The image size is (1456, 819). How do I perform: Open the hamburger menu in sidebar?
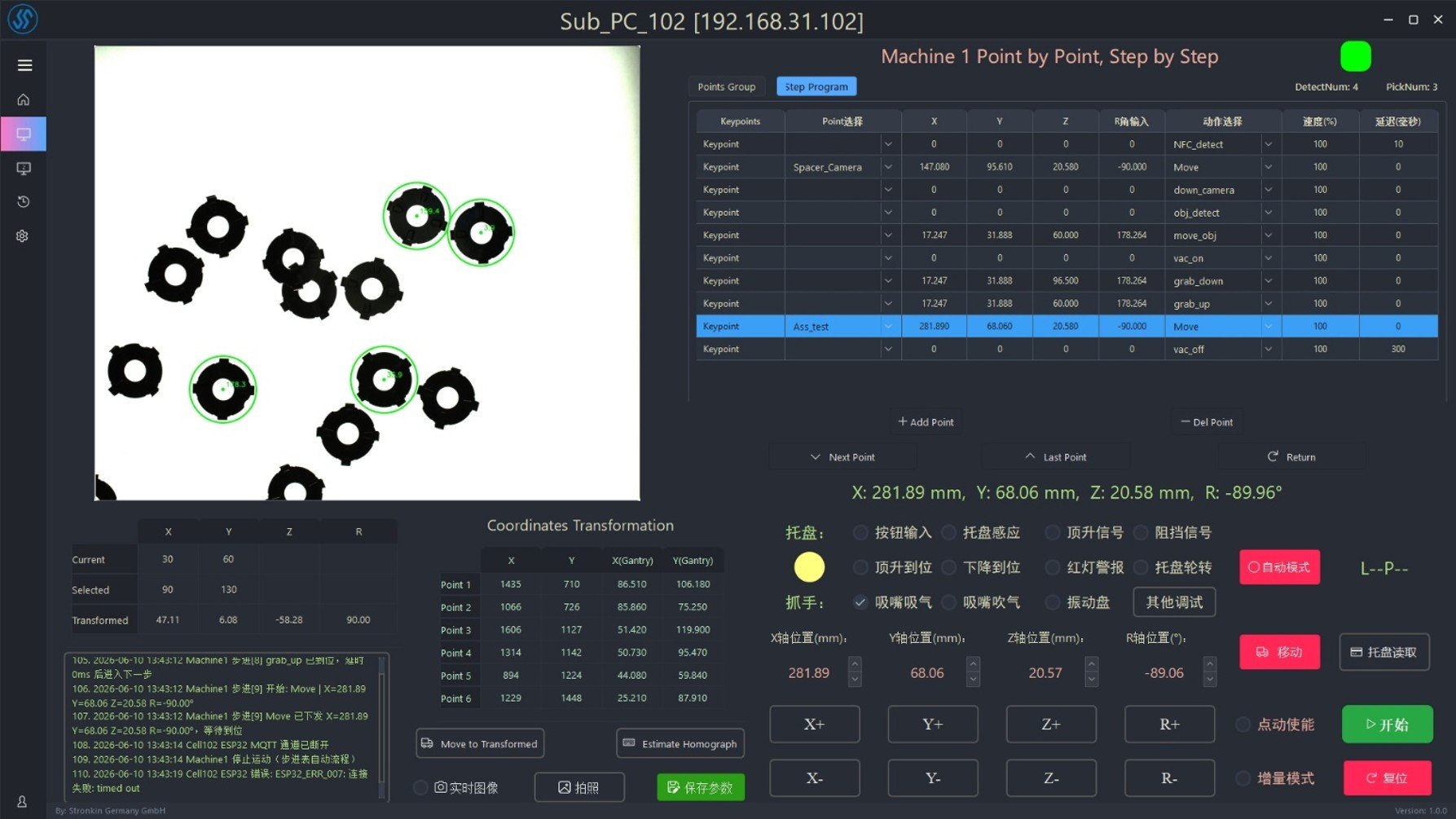(24, 65)
